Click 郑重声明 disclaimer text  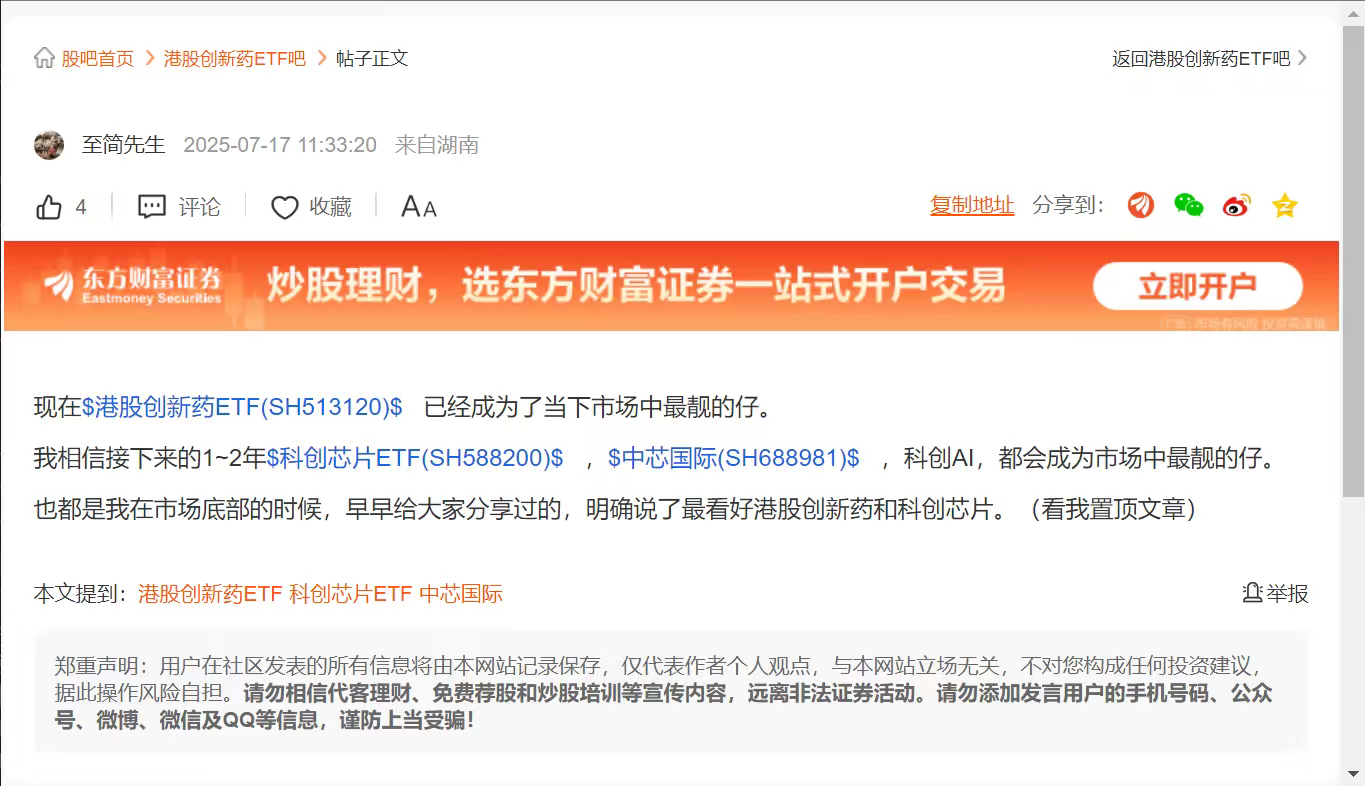pyautogui.click(x=664, y=692)
